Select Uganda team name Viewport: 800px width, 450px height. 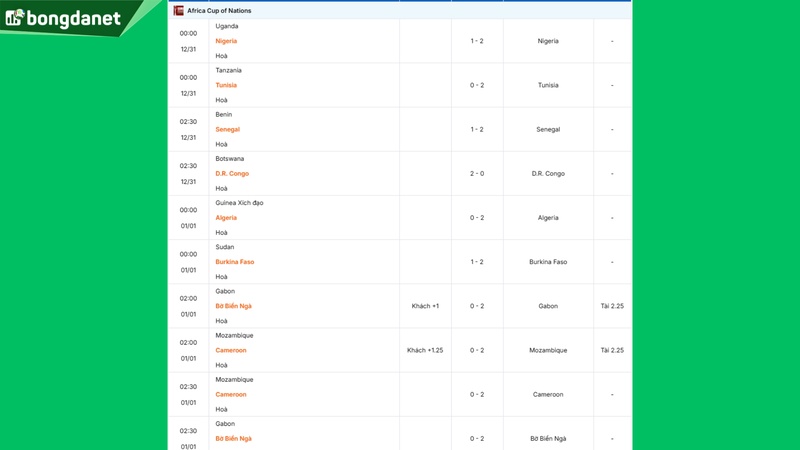click(x=227, y=26)
